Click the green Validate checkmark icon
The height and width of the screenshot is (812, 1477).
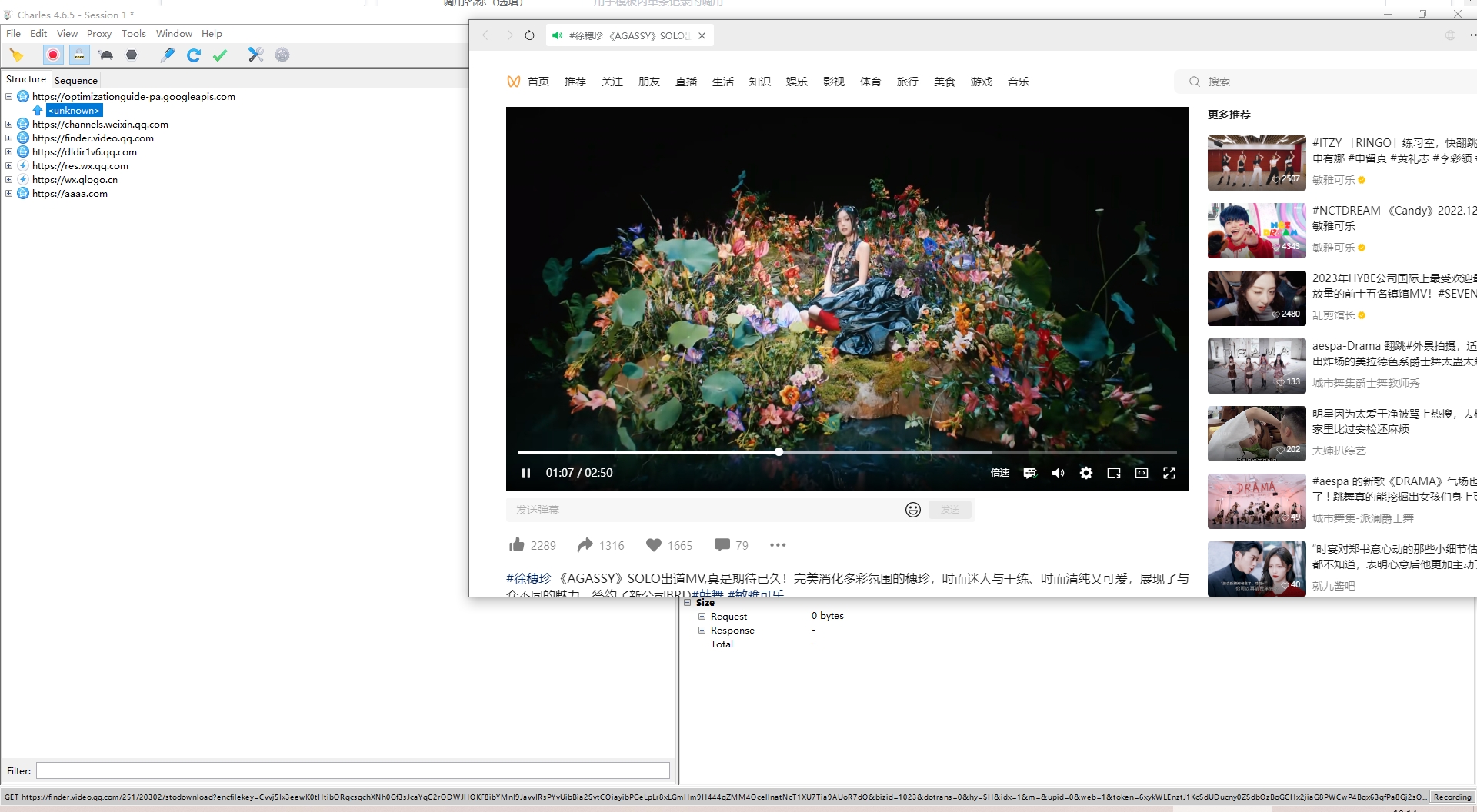coord(220,55)
